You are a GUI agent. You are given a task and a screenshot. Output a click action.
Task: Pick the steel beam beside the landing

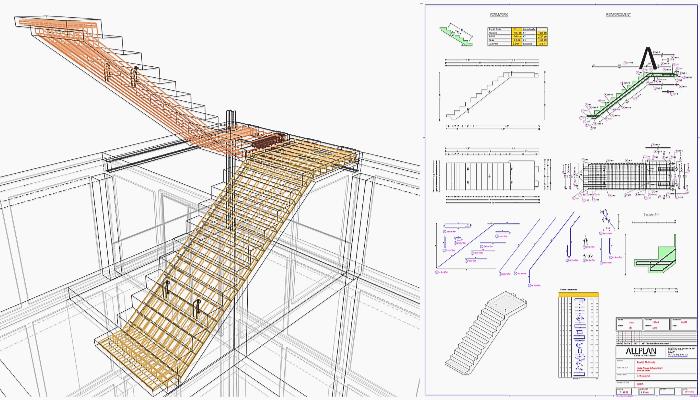pos(150,160)
